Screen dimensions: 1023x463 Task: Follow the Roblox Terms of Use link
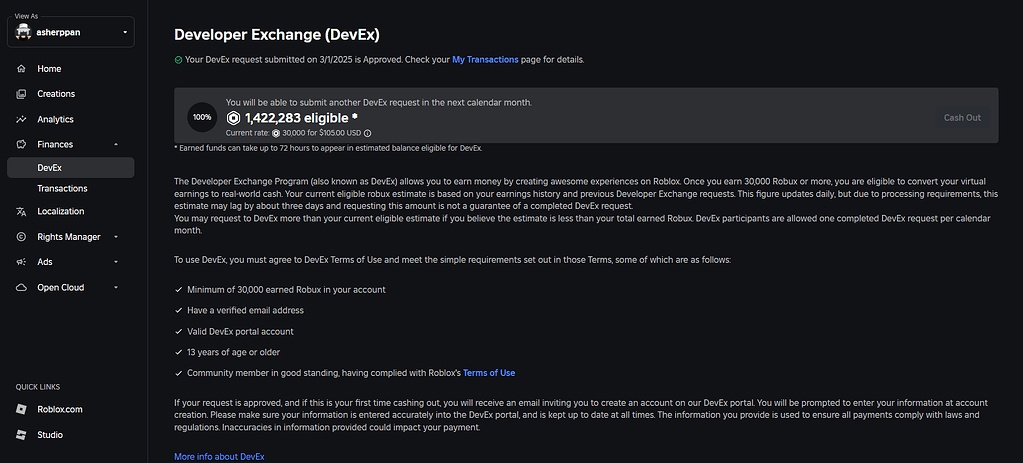[489, 373]
